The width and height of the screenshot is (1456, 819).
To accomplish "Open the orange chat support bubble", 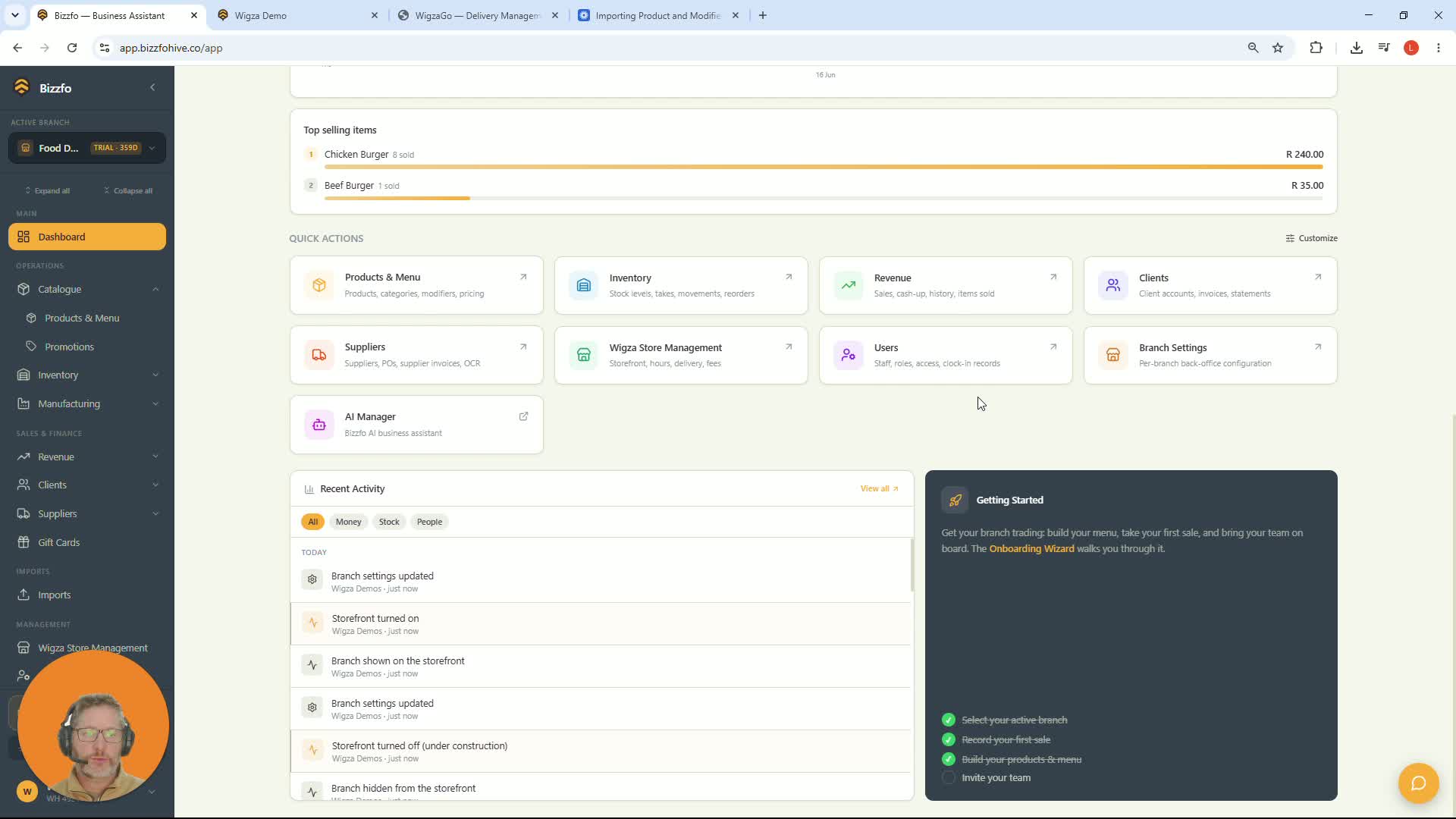I will [x=1418, y=783].
